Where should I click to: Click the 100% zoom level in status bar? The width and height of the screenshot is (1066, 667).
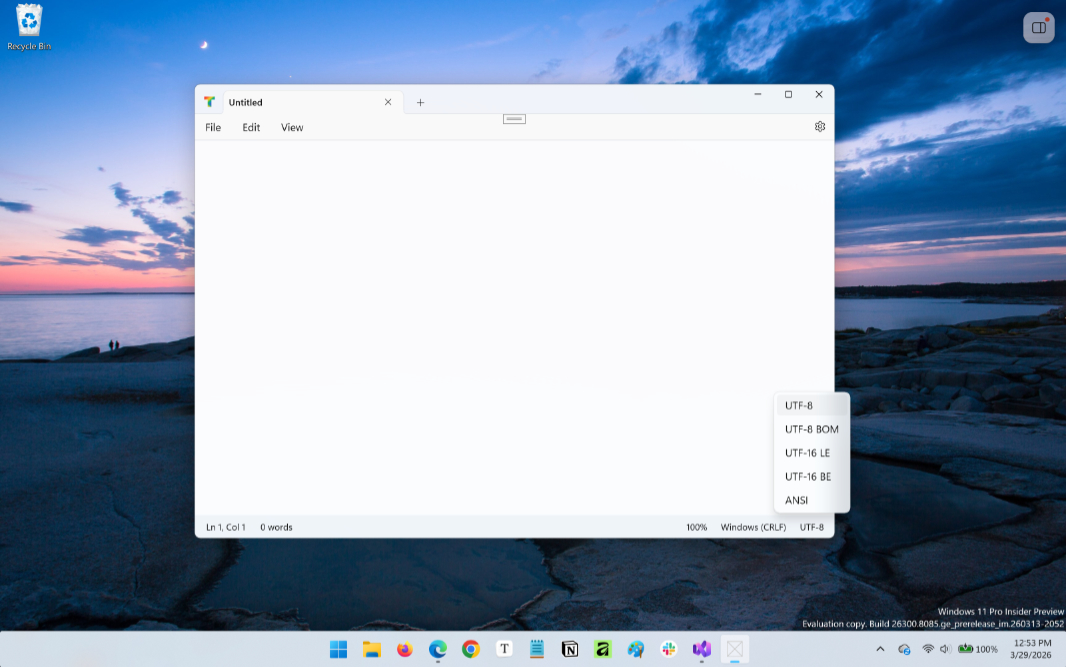[x=696, y=527]
